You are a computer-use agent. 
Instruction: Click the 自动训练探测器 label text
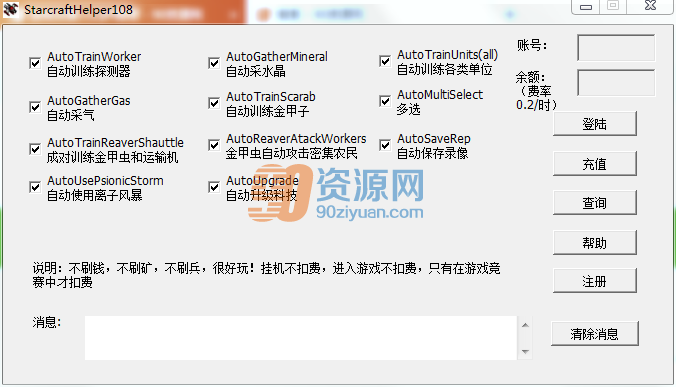pos(89,72)
